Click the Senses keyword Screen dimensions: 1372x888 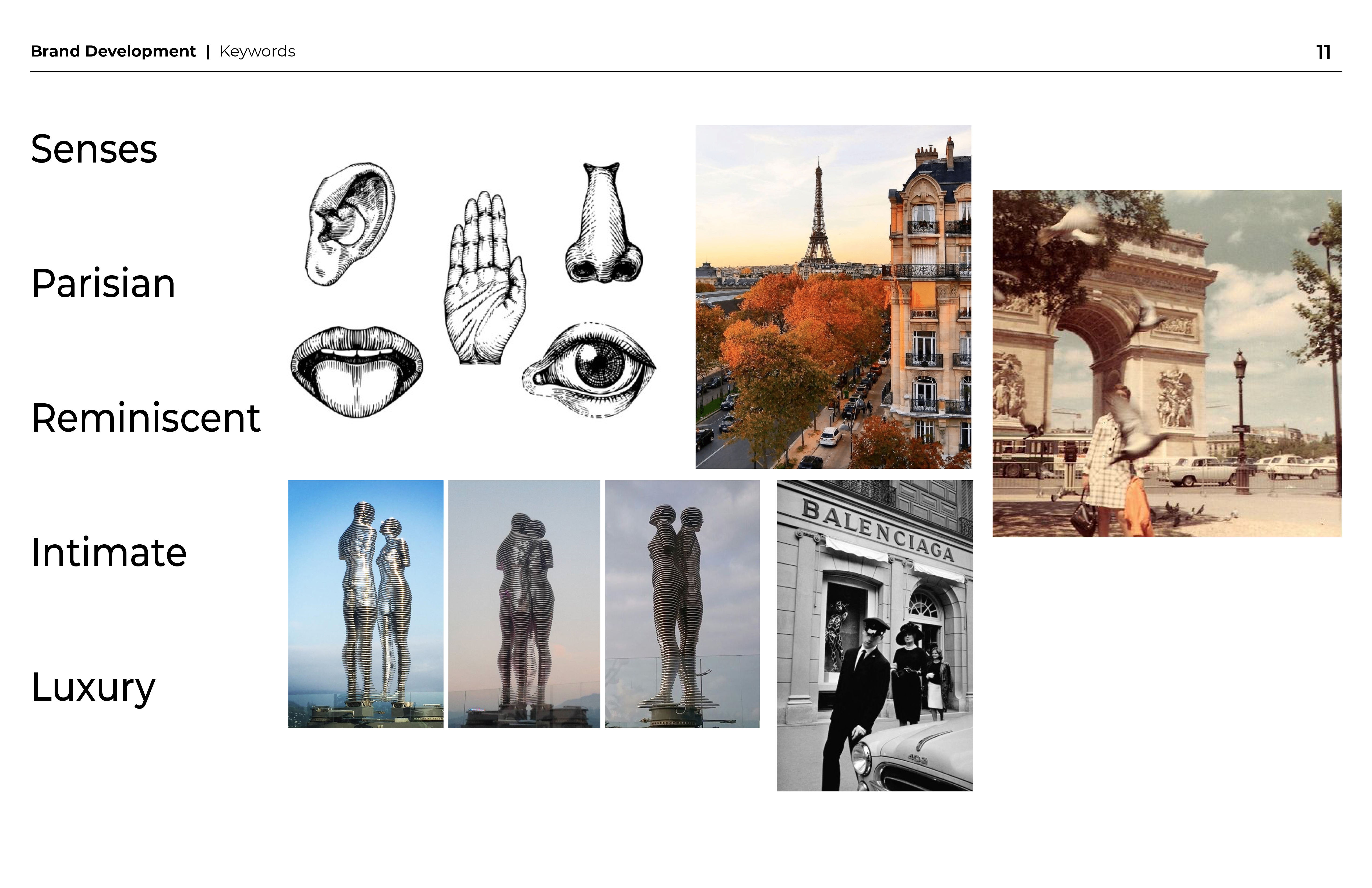coord(94,149)
